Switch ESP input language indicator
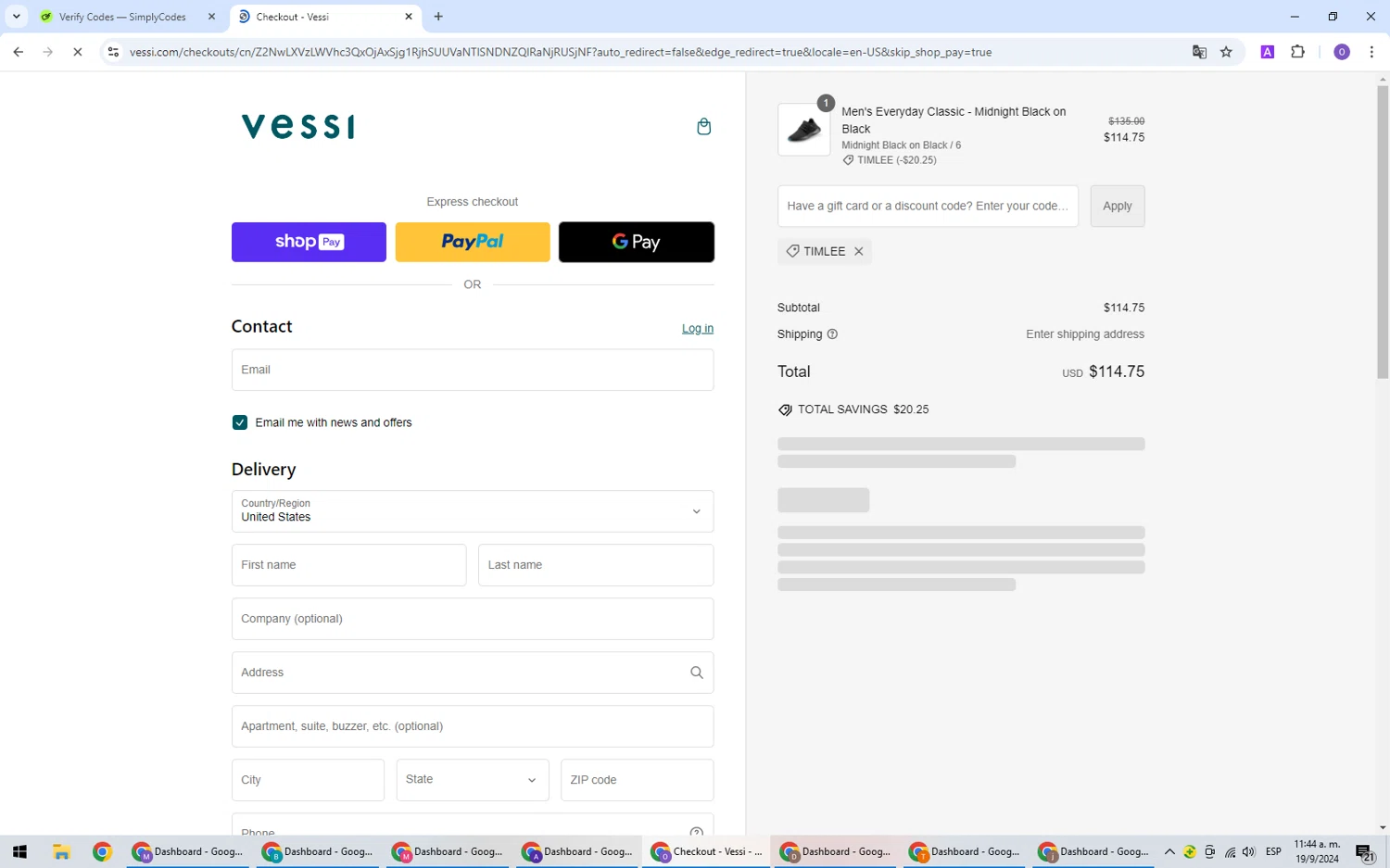 [x=1273, y=851]
